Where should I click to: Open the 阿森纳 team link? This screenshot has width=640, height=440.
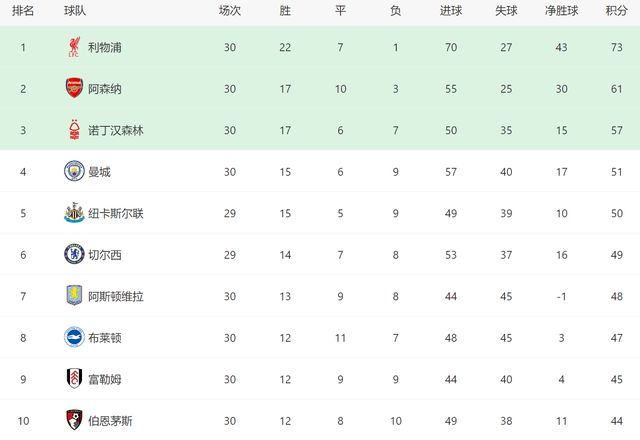(104, 89)
